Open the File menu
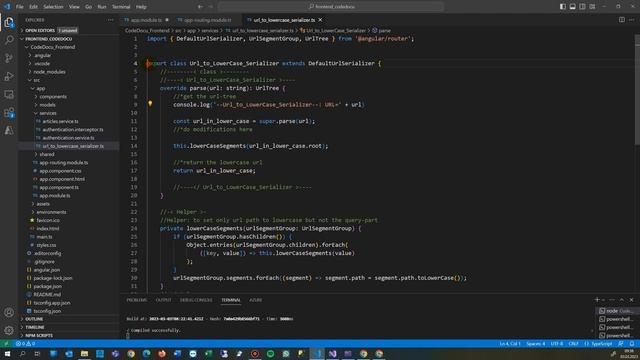 (20, 7)
